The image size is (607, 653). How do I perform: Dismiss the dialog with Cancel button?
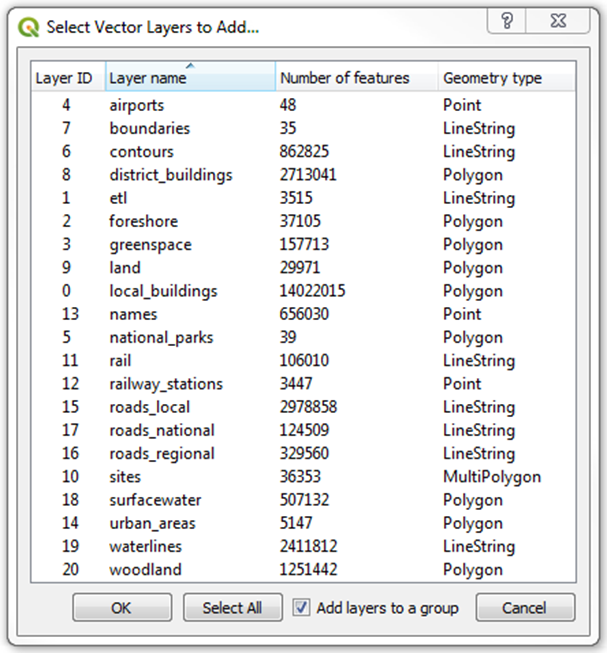tap(525, 608)
